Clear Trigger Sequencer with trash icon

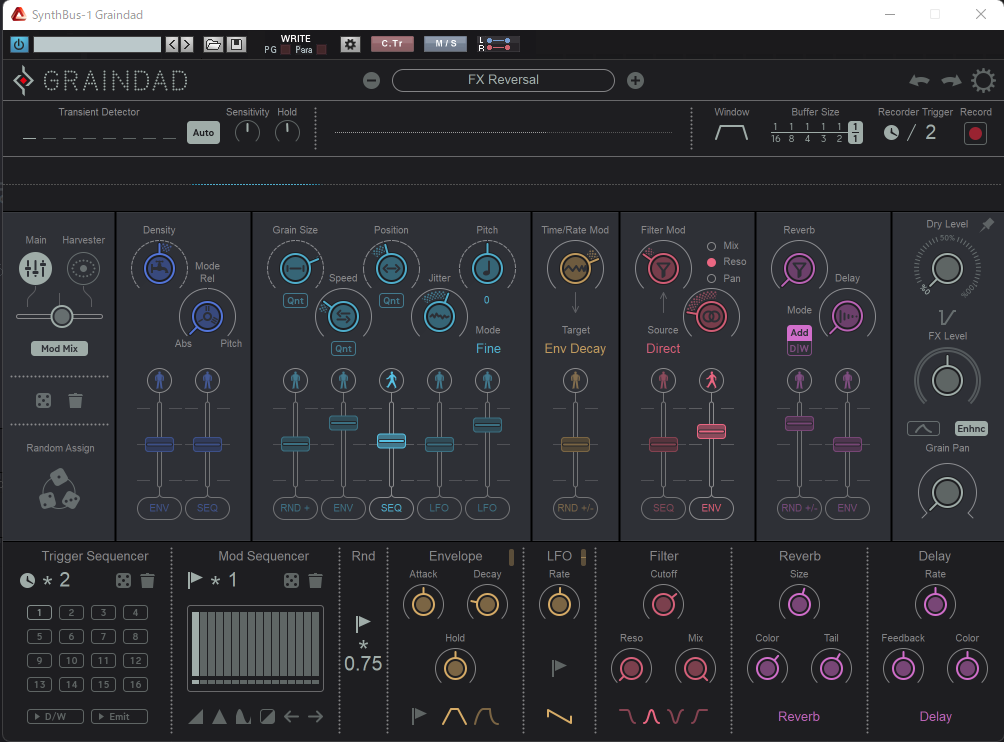coord(147,581)
